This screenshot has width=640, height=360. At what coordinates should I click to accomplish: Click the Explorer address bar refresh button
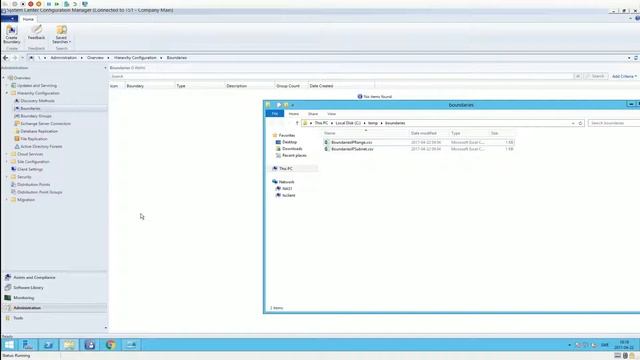click(x=580, y=123)
